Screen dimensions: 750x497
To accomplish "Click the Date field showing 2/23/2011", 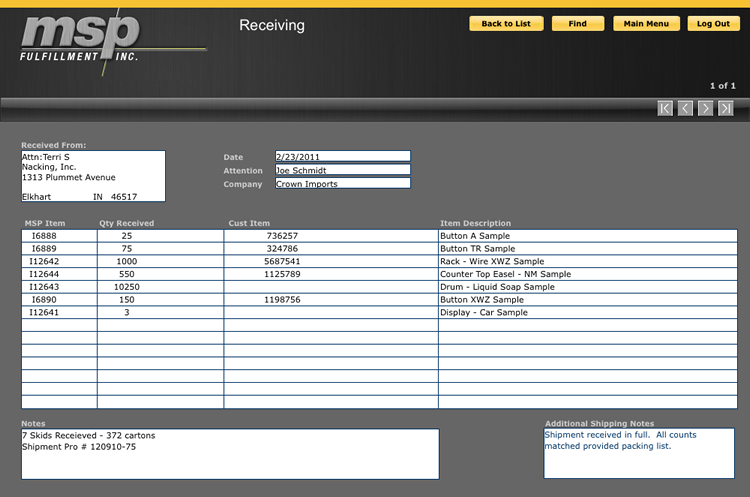I will 342,156.
